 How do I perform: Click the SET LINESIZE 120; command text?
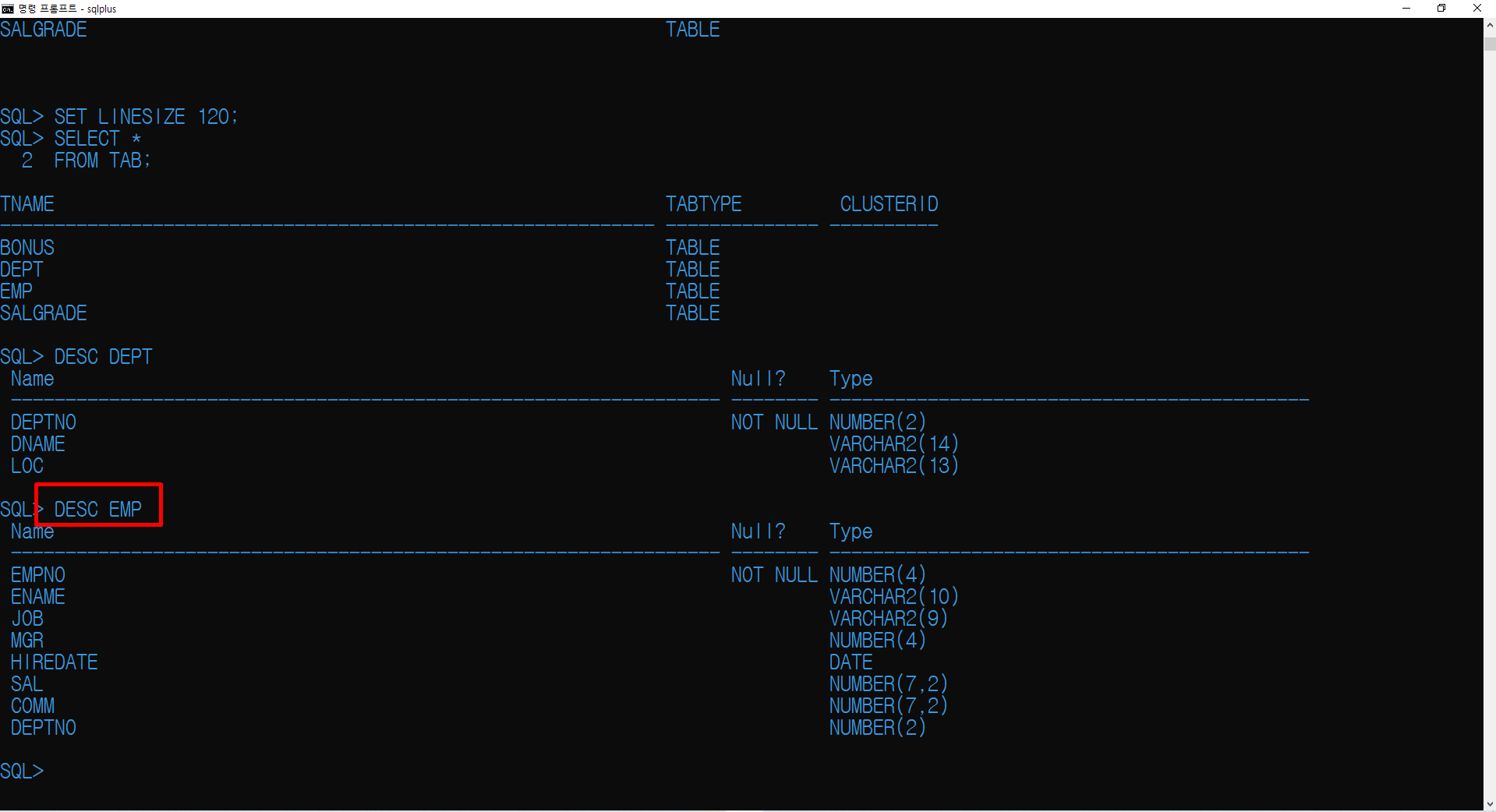[146, 117]
